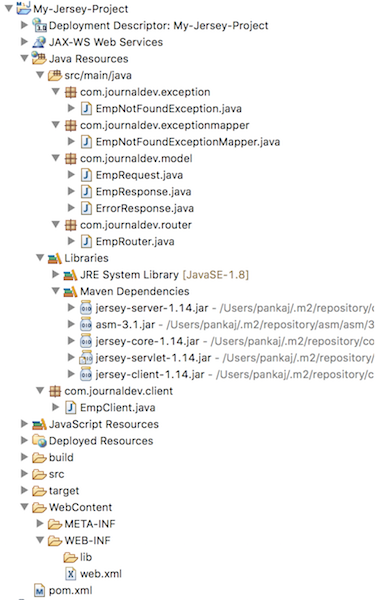Click the jersey-server-1.14.jar jar icon
Viewport: 375px width, 600px height.
(x=86, y=308)
